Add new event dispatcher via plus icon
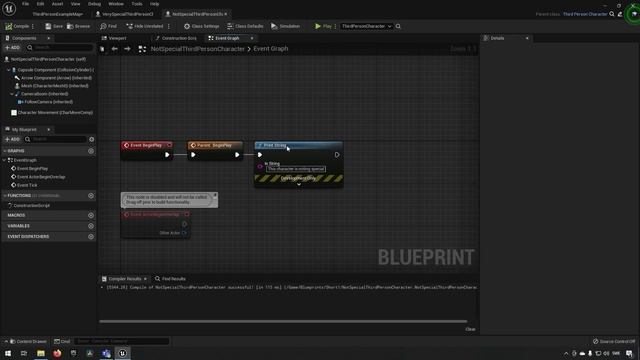 91,236
